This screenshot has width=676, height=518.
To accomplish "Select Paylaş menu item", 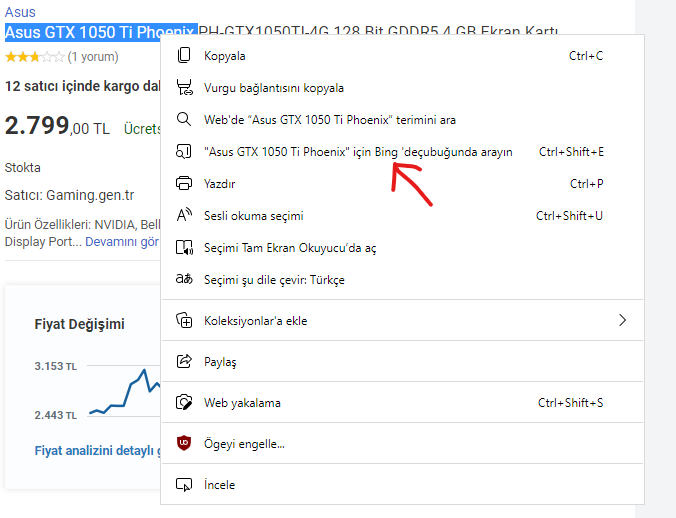I will [402, 361].
